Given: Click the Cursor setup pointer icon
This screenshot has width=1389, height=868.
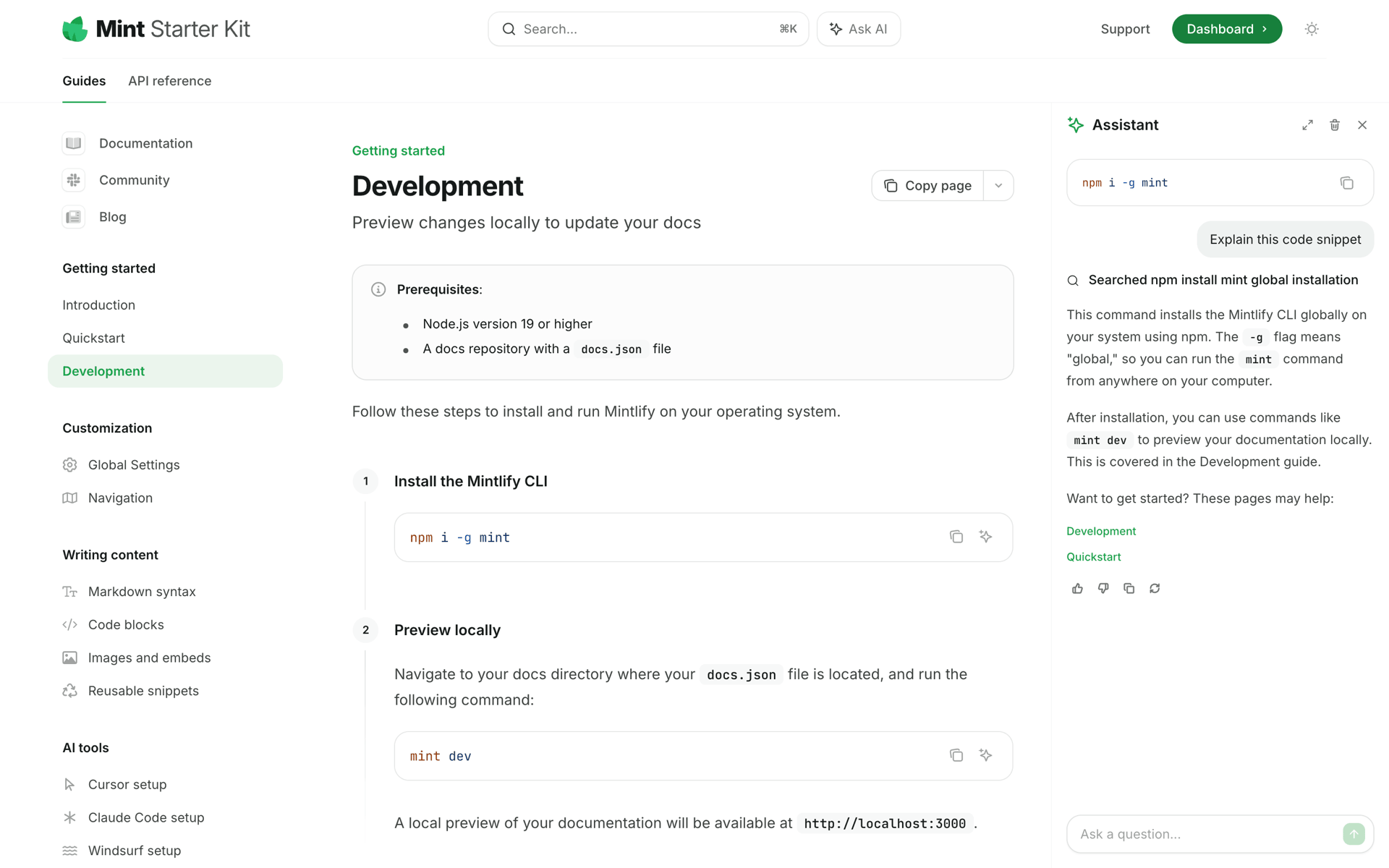Looking at the screenshot, I should click(x=70, y=785).
